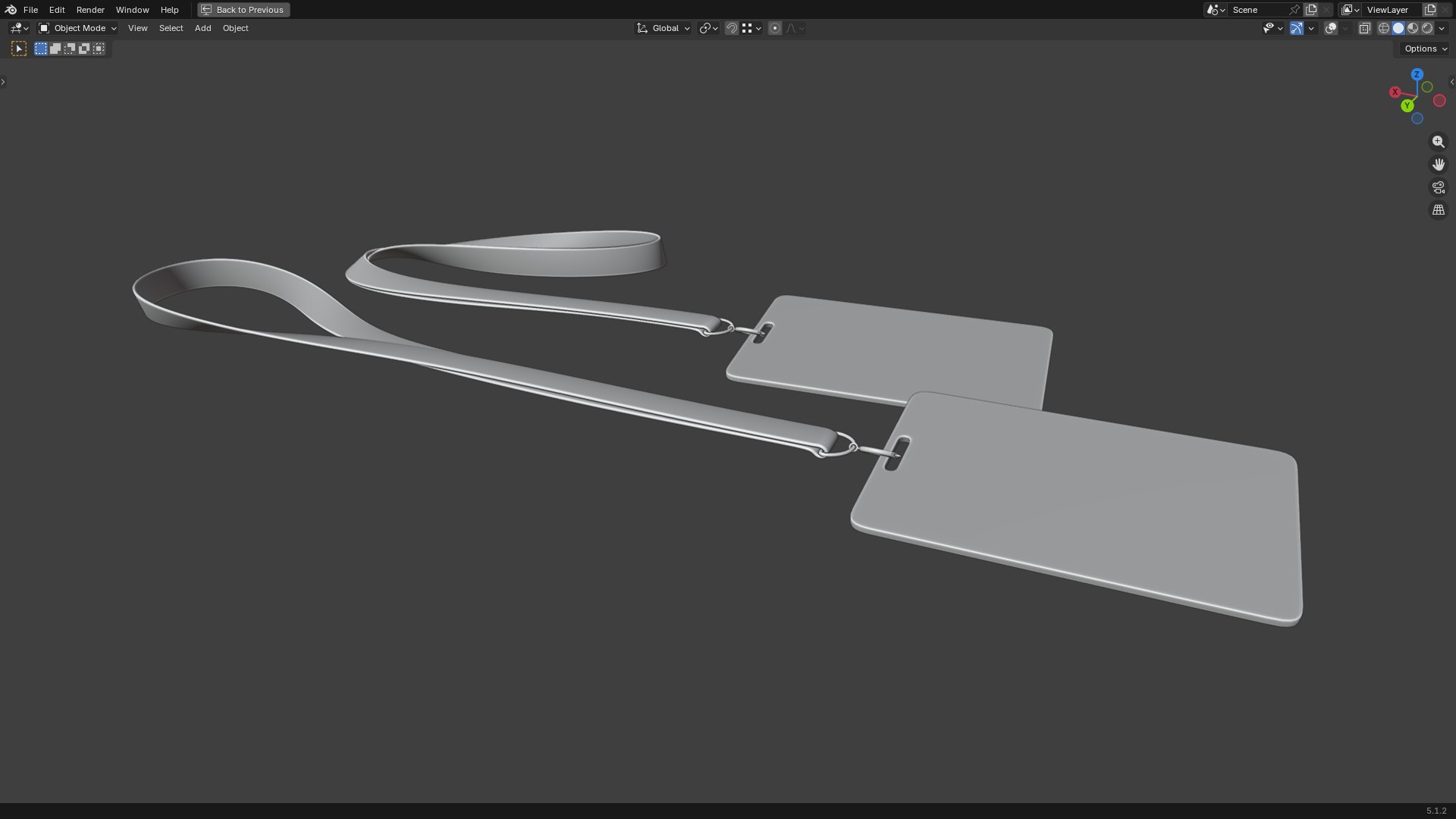Viewport: 1456px width, 819px height.
Task: Open the viewport View menu
Action: pyautogui.click(x=137, y=28)
